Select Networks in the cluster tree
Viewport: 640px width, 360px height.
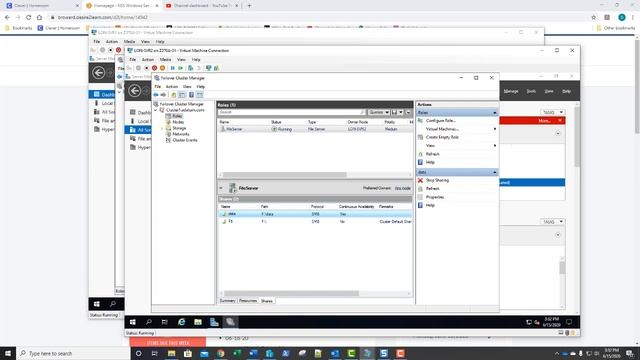click(180, 134)
